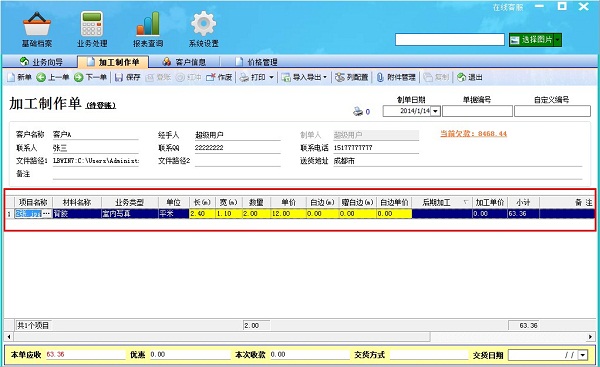
Task: Click the 保存 save toolbar button
Action: [128, 77]
